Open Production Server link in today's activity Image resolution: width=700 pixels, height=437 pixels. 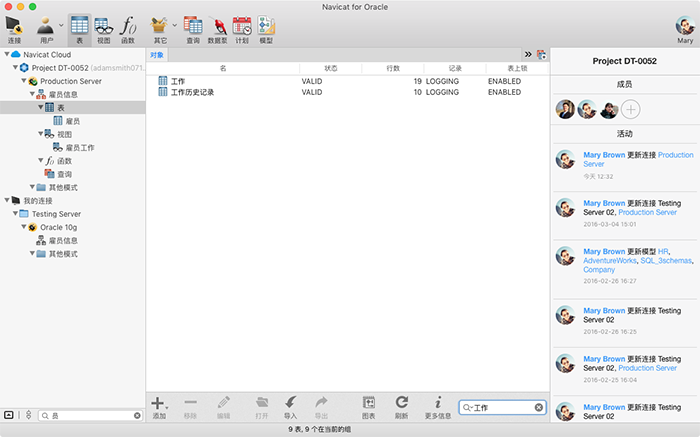point(638,159)
